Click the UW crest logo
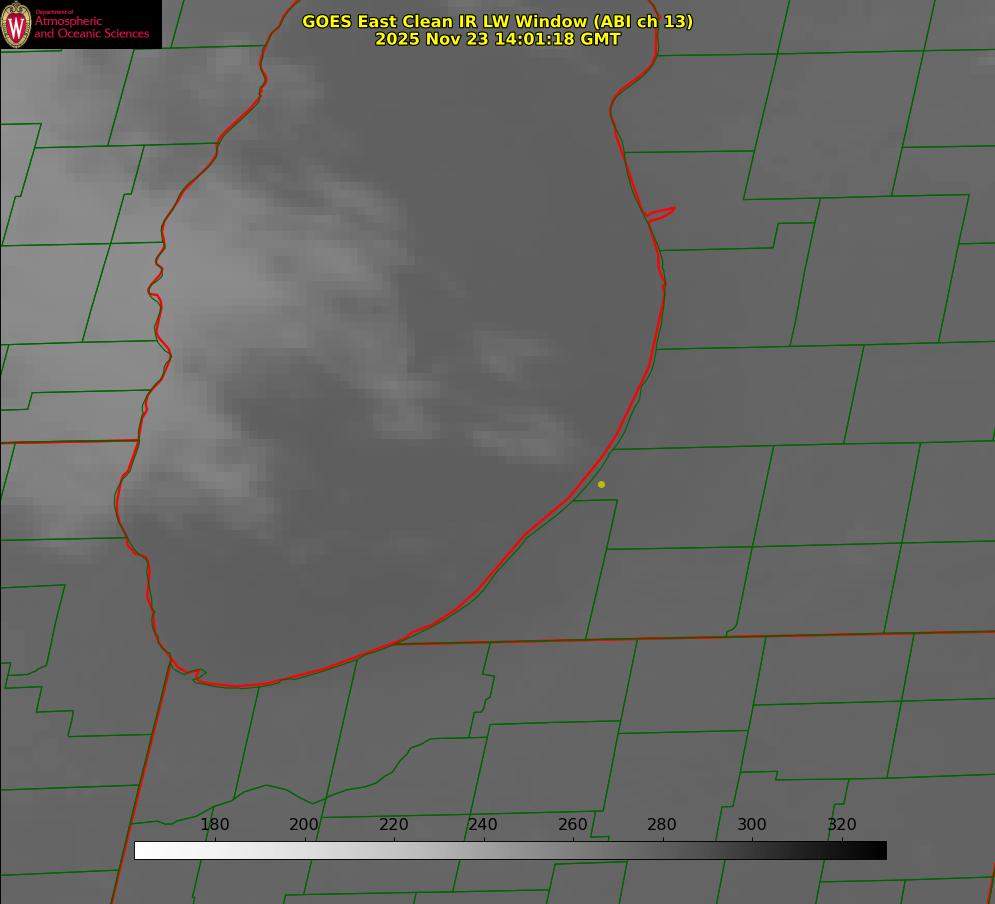 pyautogui.click(x=16, y=24)
